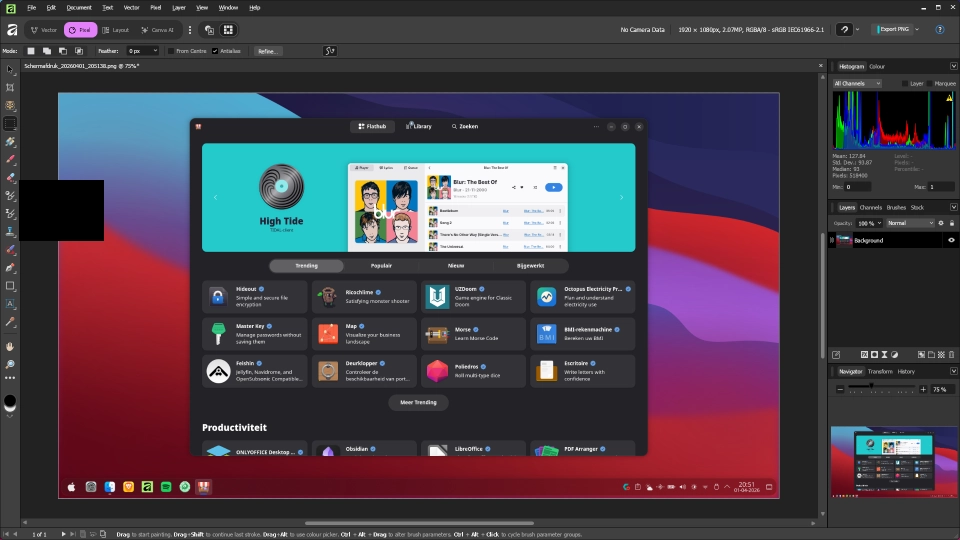The image size is (960, 540).
Task: Enable the From Centre checkbox
Action: [171, 50]
